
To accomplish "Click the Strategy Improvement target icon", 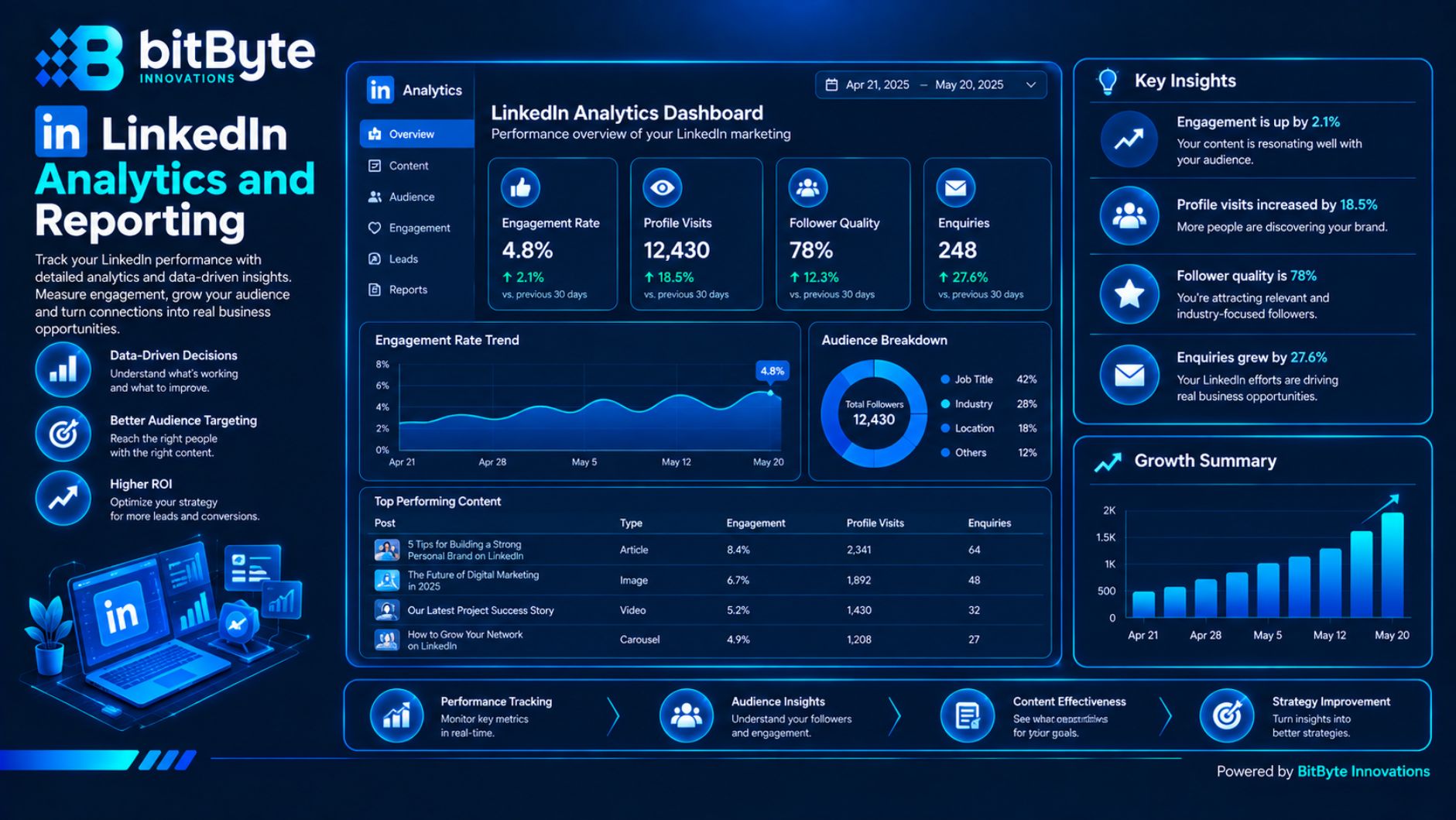I will coord(1227,715).
